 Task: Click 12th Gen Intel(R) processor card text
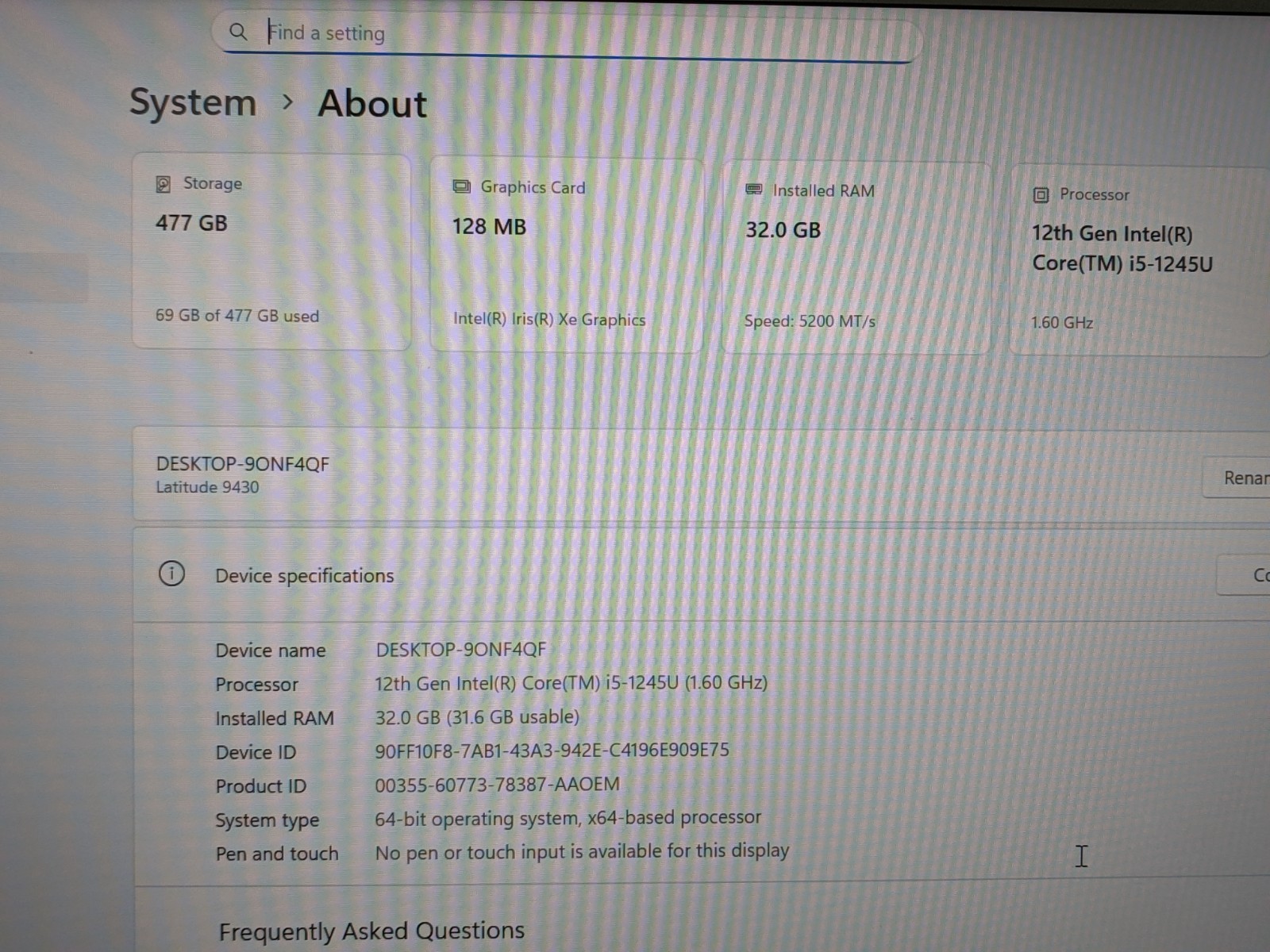(x=1122, y=248)
